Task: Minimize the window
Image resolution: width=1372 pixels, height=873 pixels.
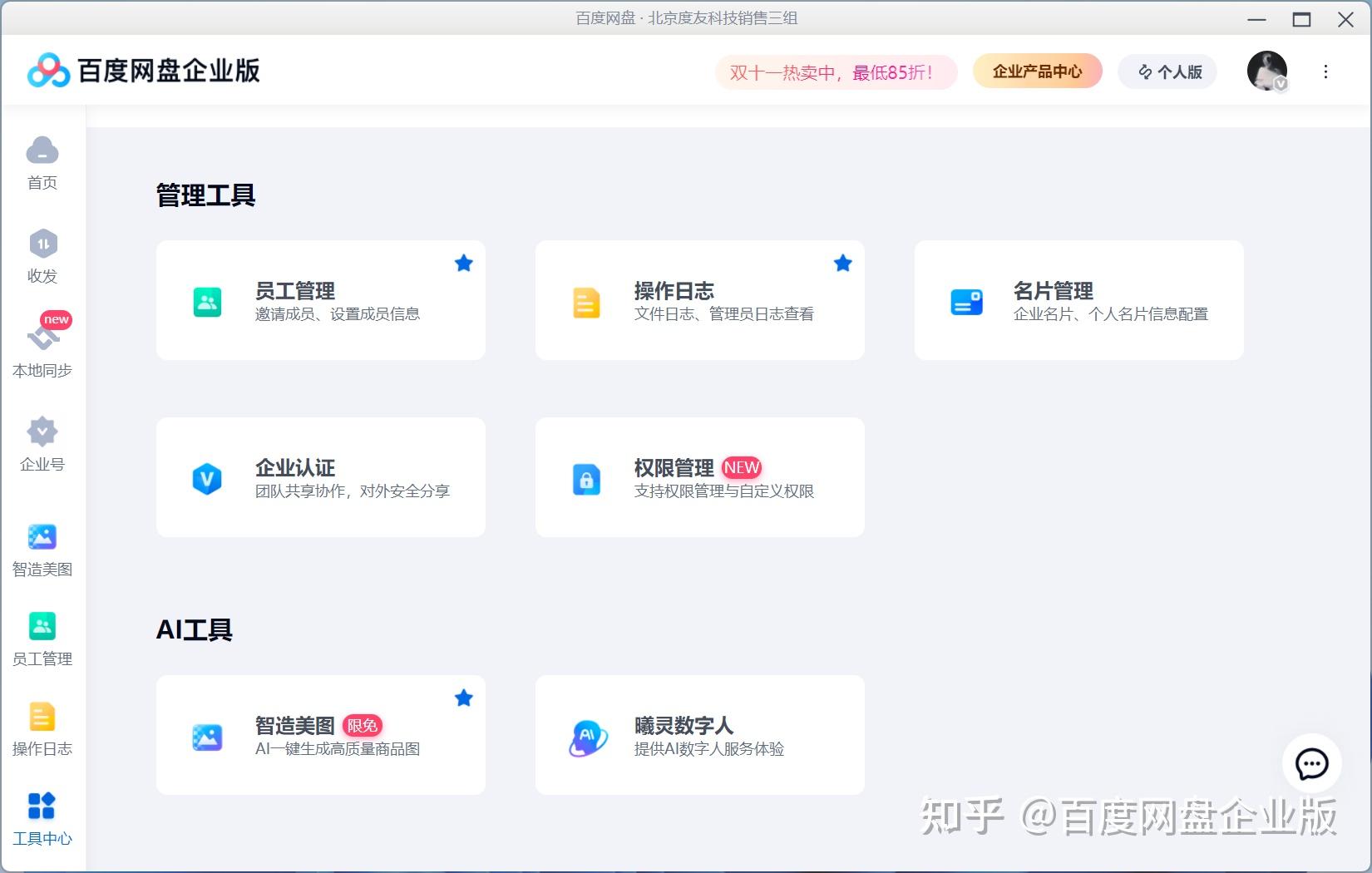Action: (1256, 19)
